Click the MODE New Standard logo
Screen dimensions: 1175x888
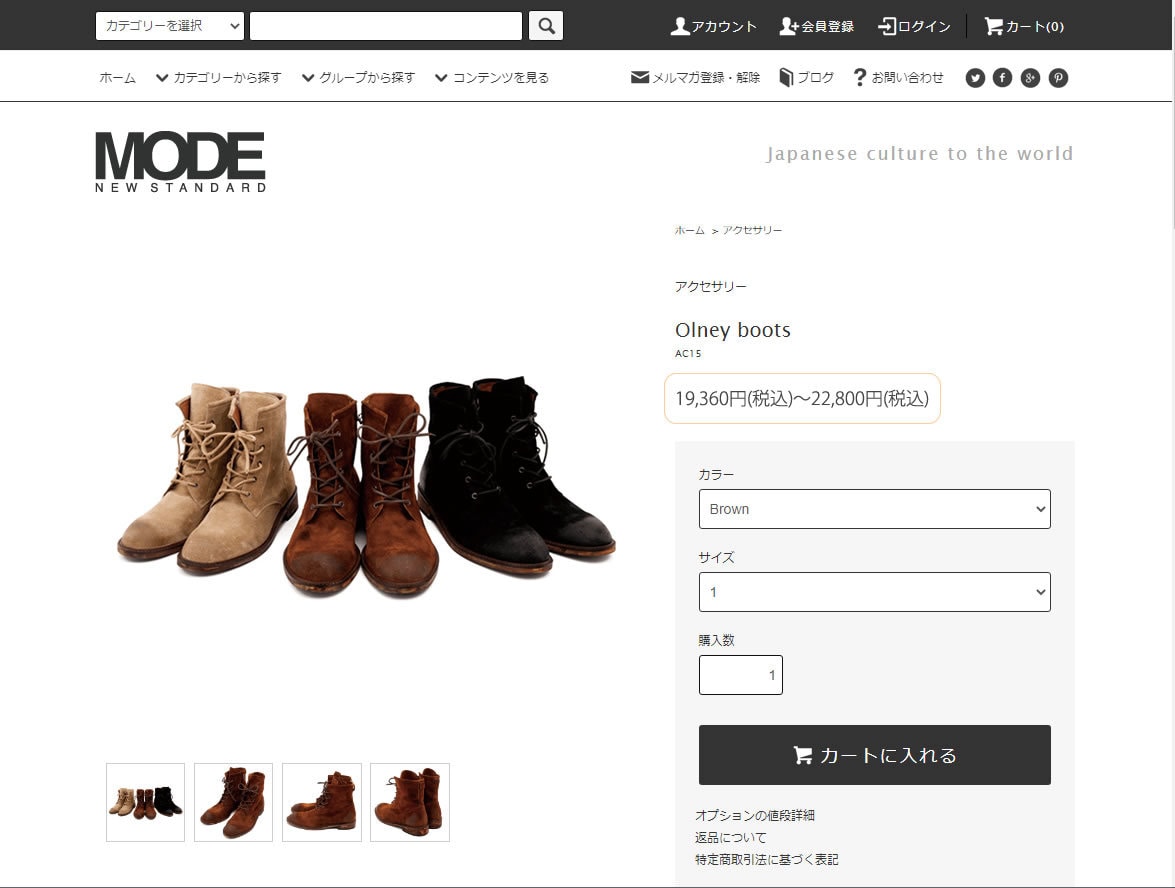(181, 162)
